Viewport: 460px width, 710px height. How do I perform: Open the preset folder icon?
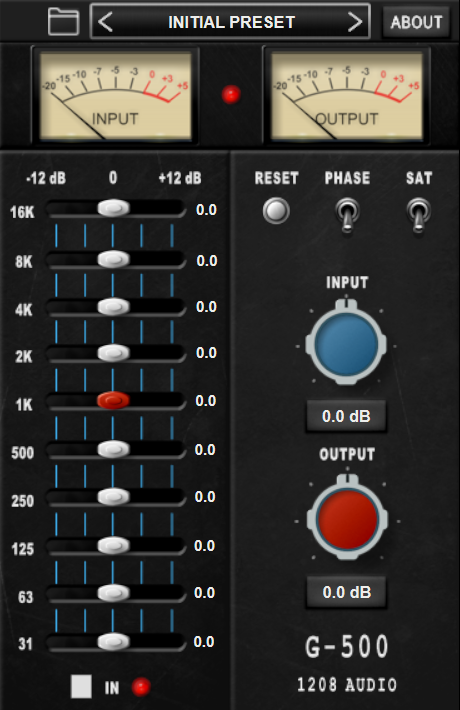63,21
